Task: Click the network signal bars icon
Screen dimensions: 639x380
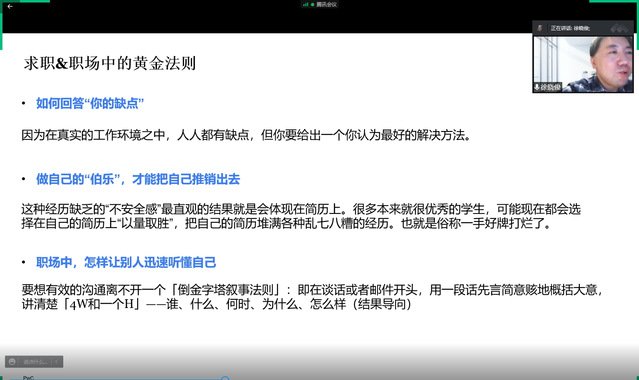Action: pyautogui.click(x=305, y=4)
